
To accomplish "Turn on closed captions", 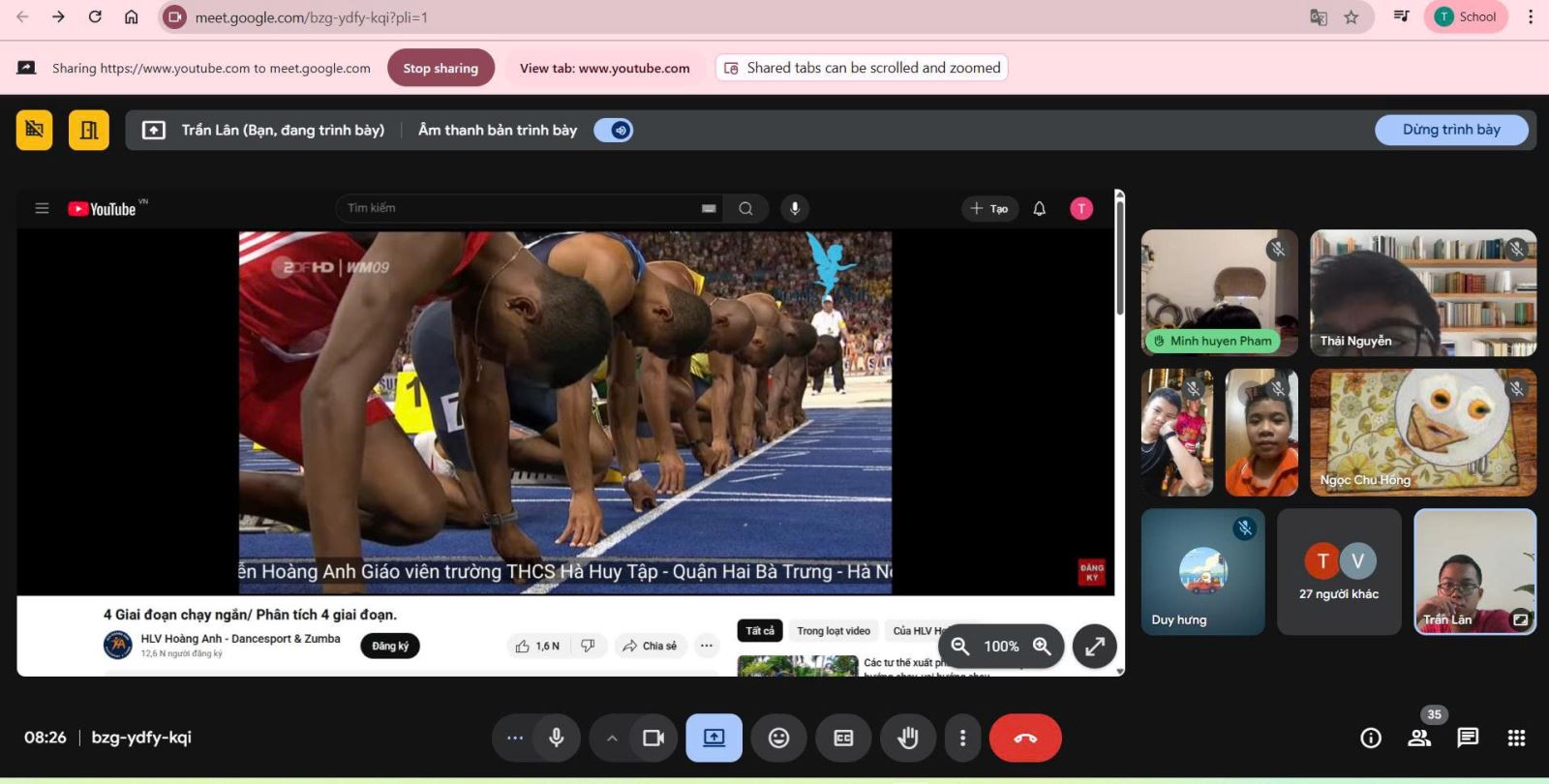I will [843, 739].
